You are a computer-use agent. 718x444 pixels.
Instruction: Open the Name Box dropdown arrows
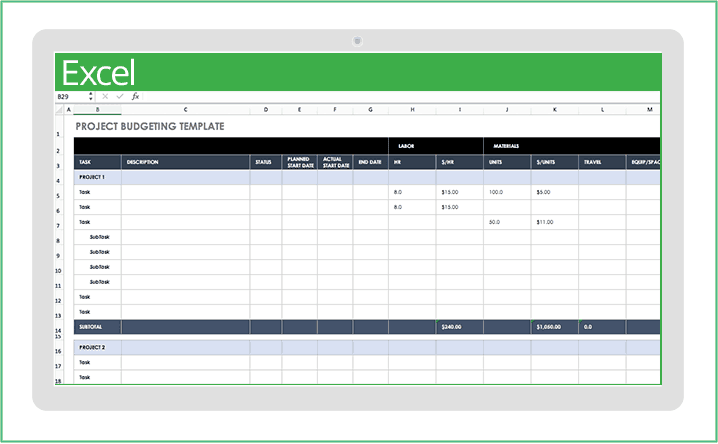coord(91,97)
